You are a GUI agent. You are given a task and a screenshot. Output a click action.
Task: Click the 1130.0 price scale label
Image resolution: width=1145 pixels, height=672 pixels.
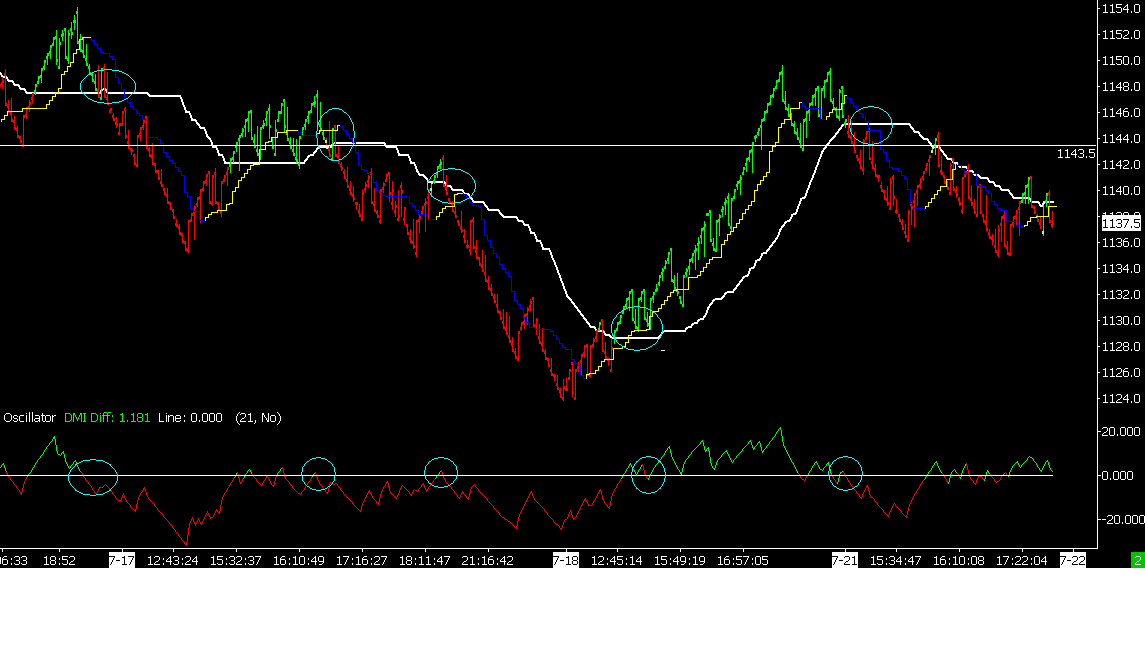[x=1121, y=321]
